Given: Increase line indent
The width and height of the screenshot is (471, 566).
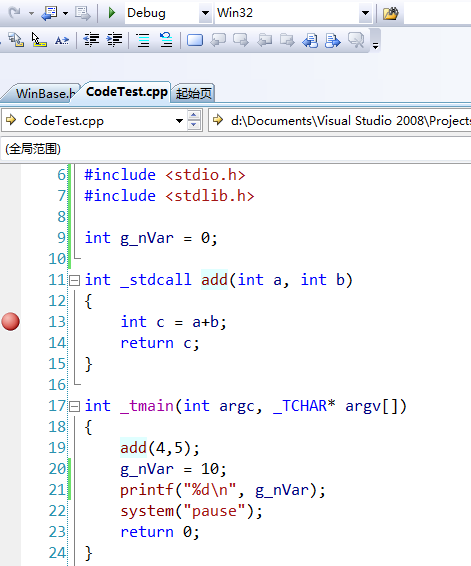Looking at the screenshot, I should pos(114,40).
